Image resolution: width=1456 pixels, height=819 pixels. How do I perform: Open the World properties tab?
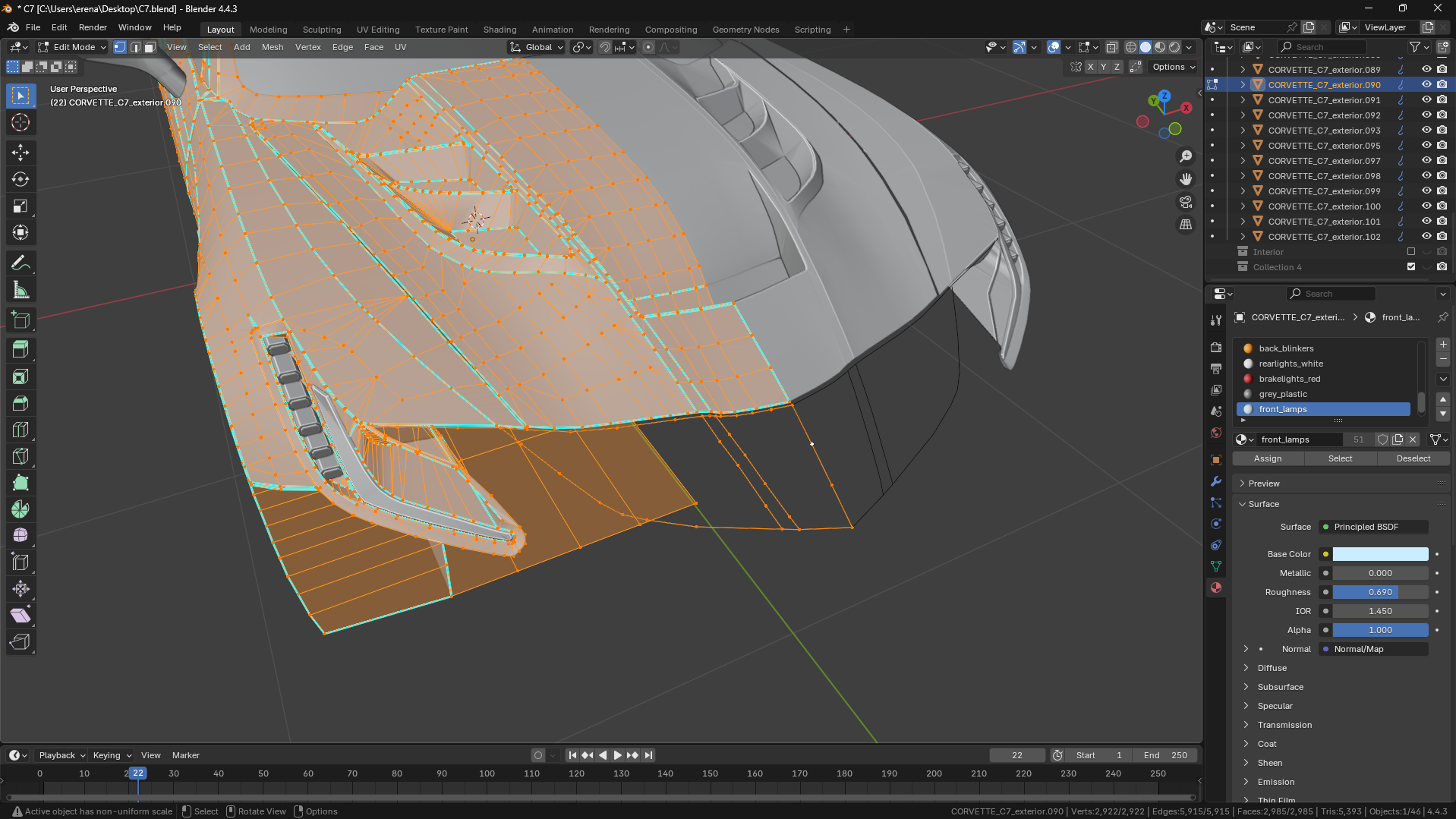(1216, 433)
